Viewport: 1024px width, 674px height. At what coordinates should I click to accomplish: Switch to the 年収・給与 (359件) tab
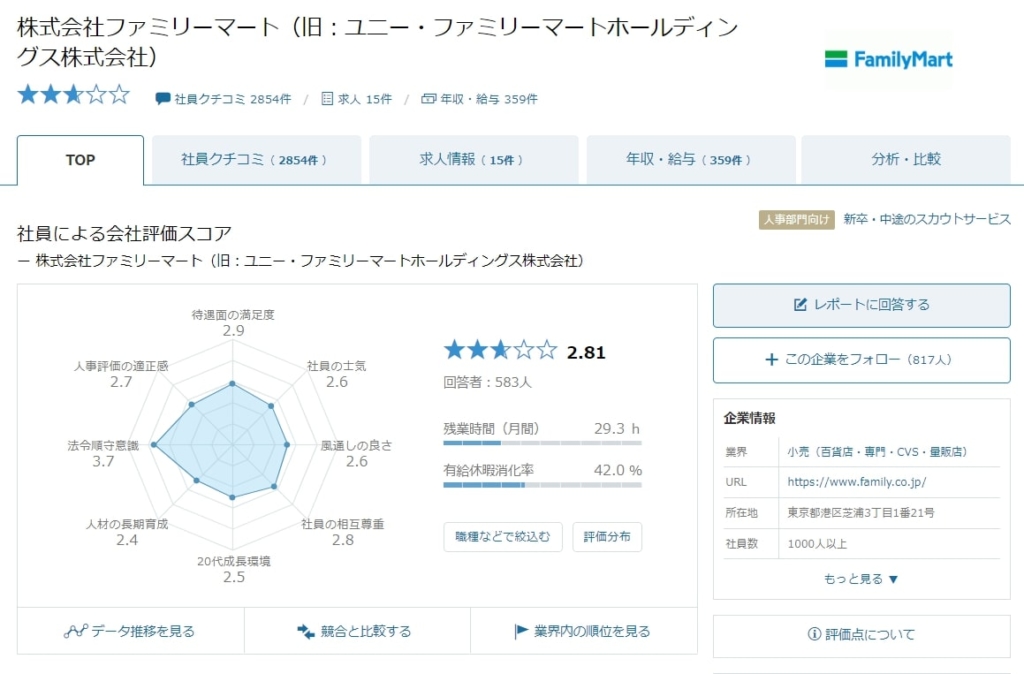click(x=690, y=160)
